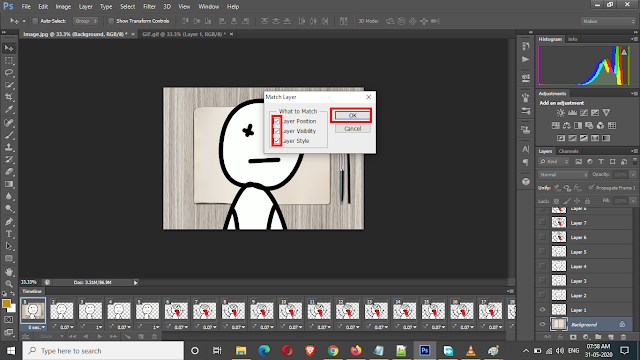This screenshot has width=640, height=360.
Task: Toggle the Layer Style checkbox
Action: (277, 141)
